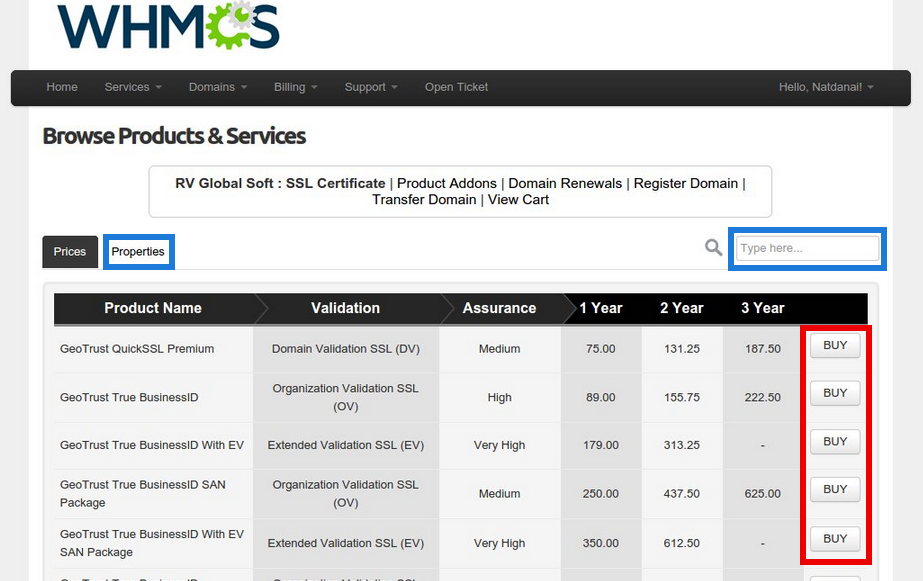Click the 155.75 price cell
The image size is (923, 581).
[682, 398]
